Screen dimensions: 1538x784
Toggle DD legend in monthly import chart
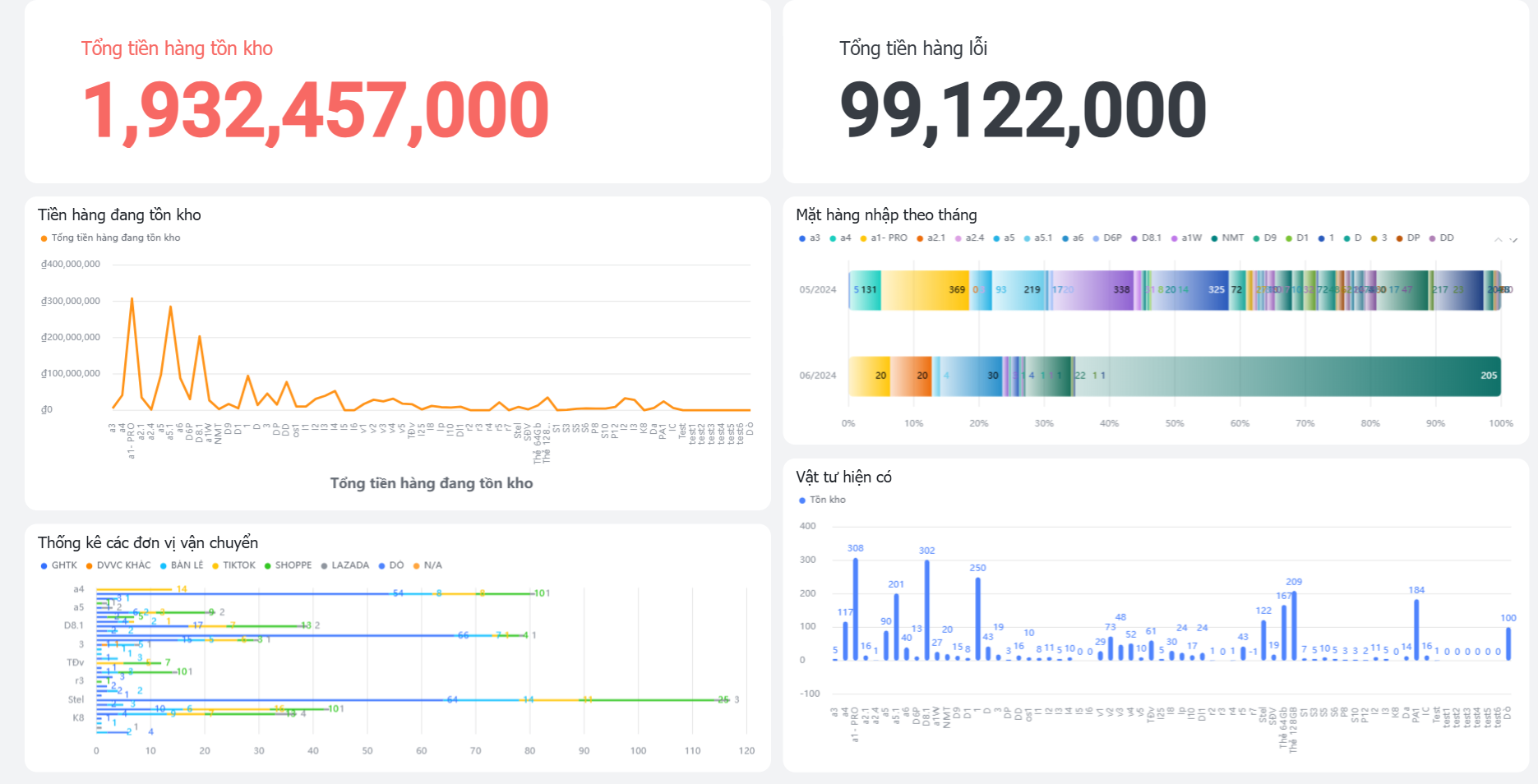(x=1442, y=238)
